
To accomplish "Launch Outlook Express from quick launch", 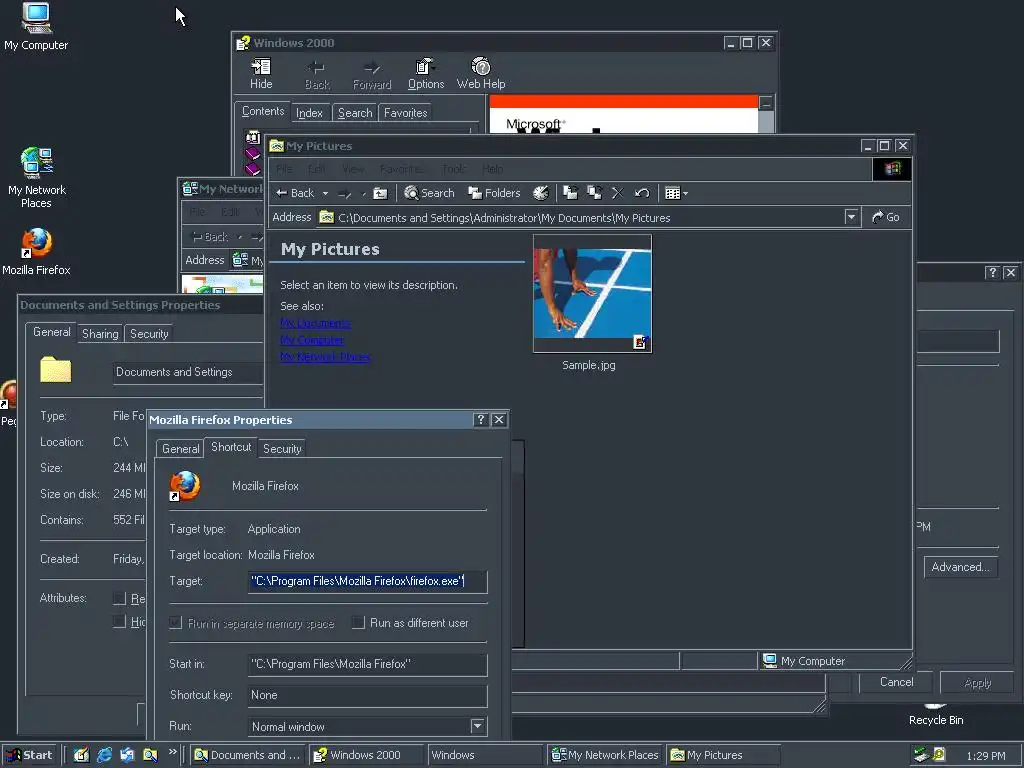I will tap(127, 755).
